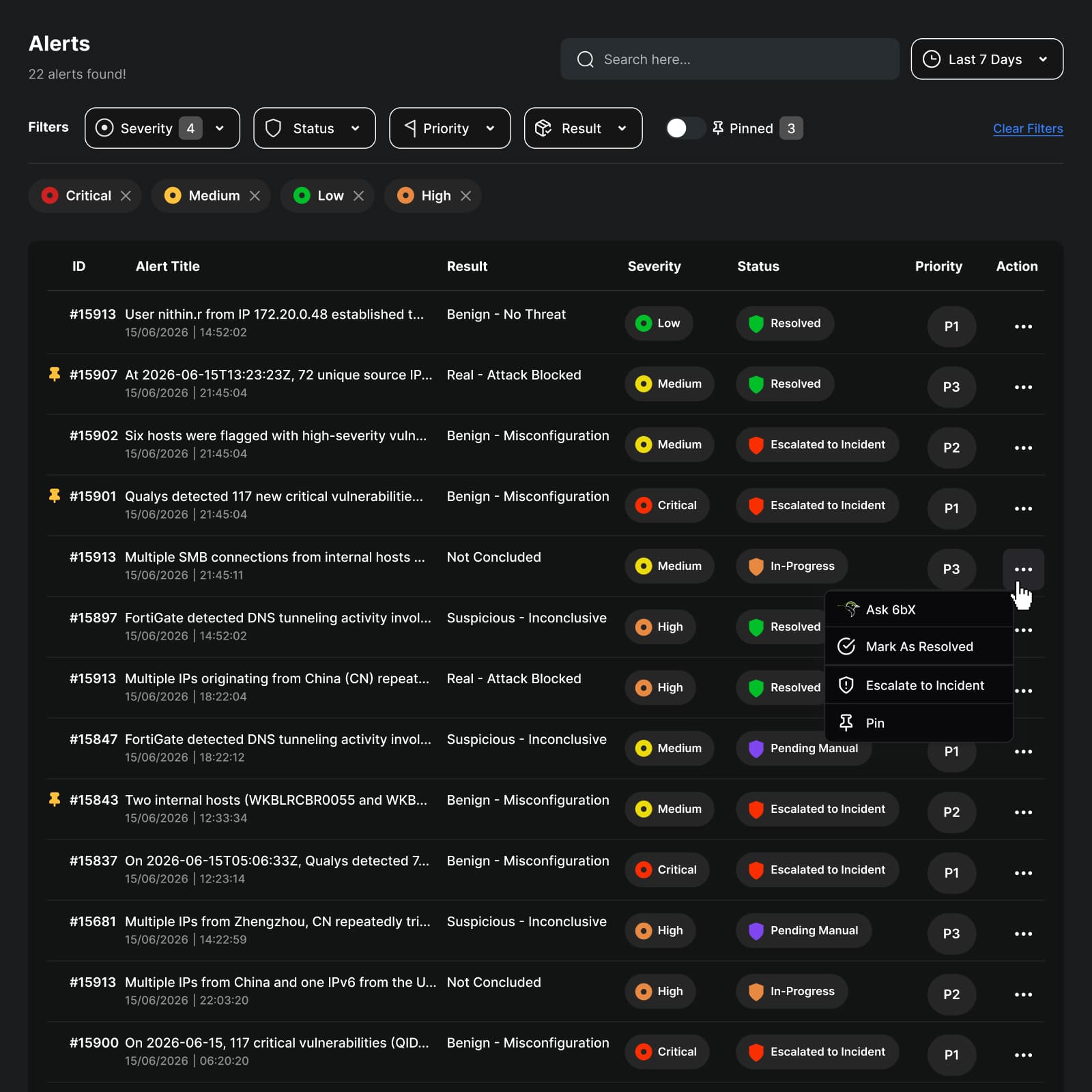Click the Pinned pin icon in filters
Image resolution: width=1092 pixels, height=1092 pixels.
tap(718, 128)
